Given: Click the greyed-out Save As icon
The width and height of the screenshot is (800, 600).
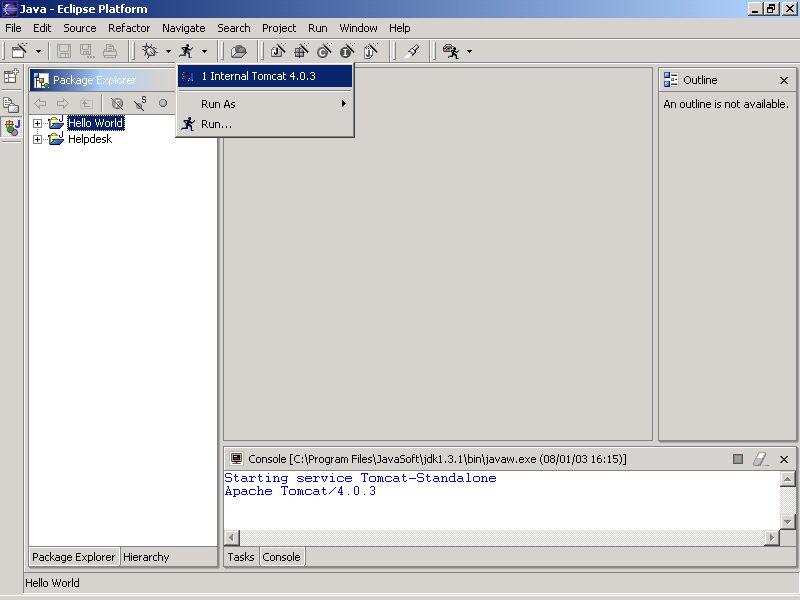Looking at the screenshot, I should (87, 51).
